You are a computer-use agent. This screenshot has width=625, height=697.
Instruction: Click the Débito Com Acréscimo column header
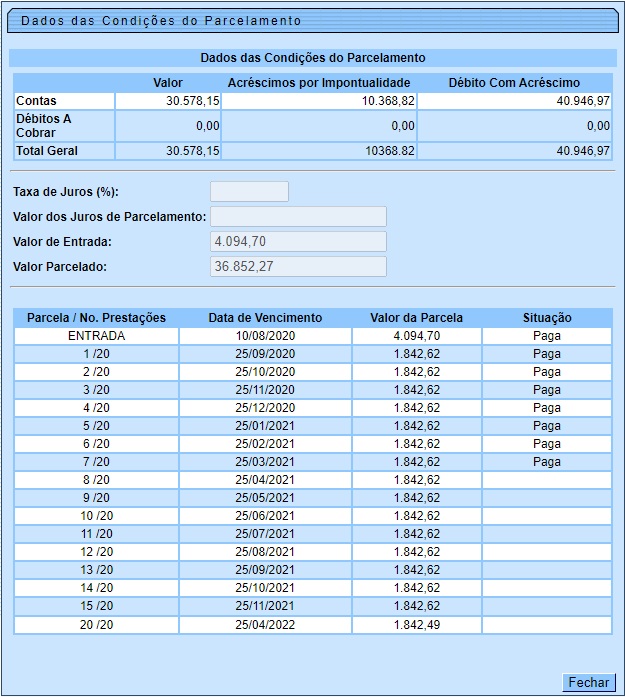point(514,83)
